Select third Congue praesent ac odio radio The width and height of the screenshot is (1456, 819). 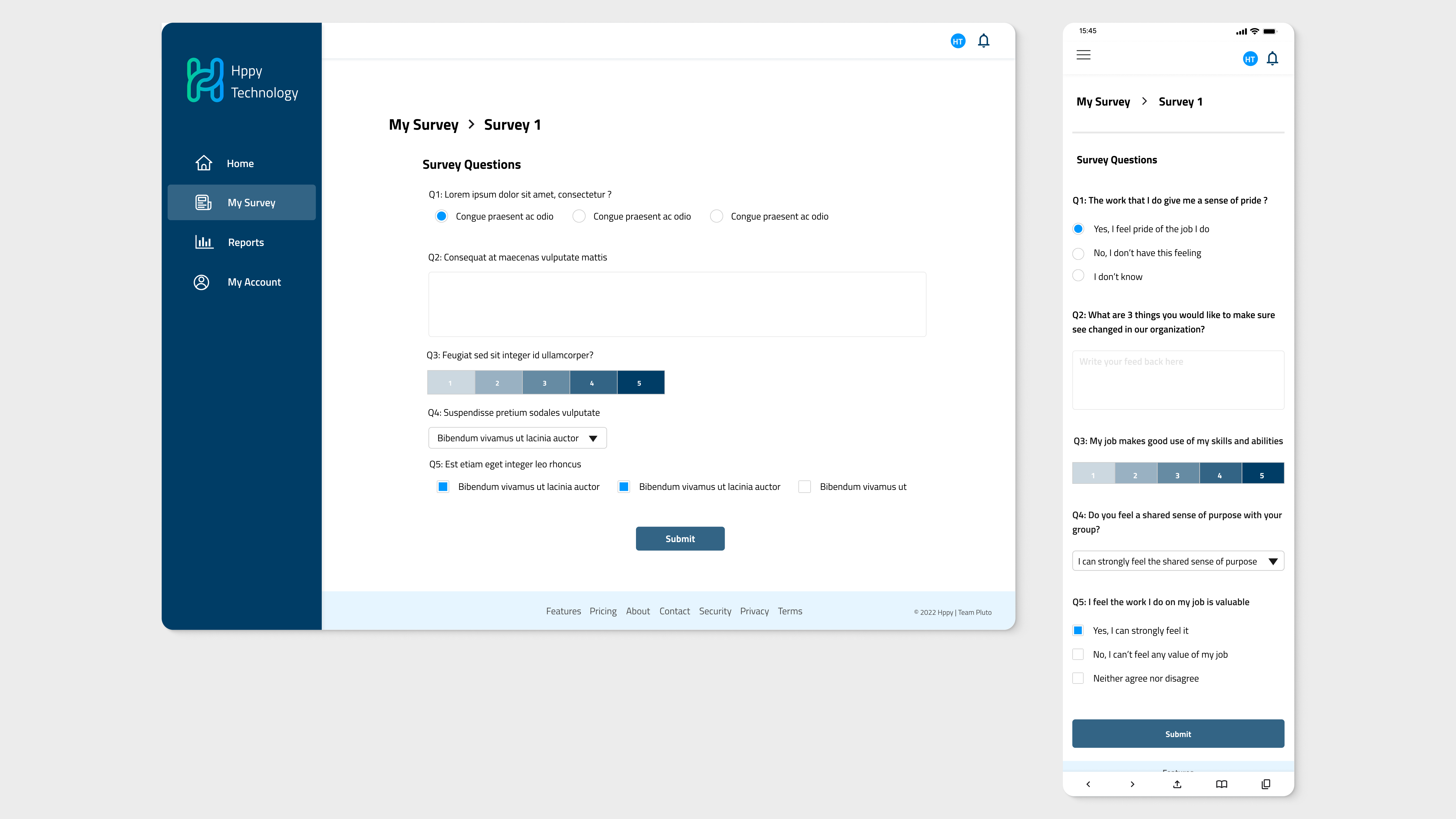(x=716, y=216)
